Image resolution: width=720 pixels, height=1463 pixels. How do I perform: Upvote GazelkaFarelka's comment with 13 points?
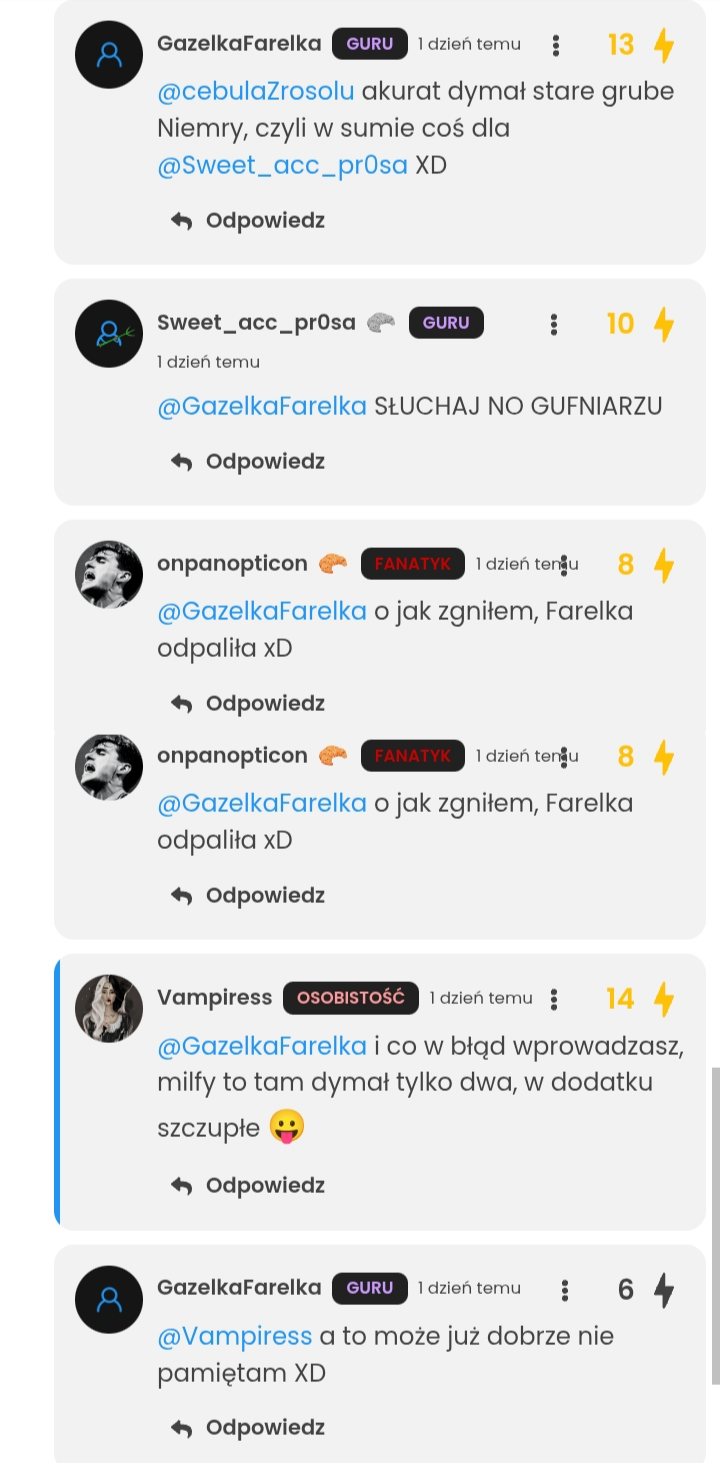click(663, 45)
